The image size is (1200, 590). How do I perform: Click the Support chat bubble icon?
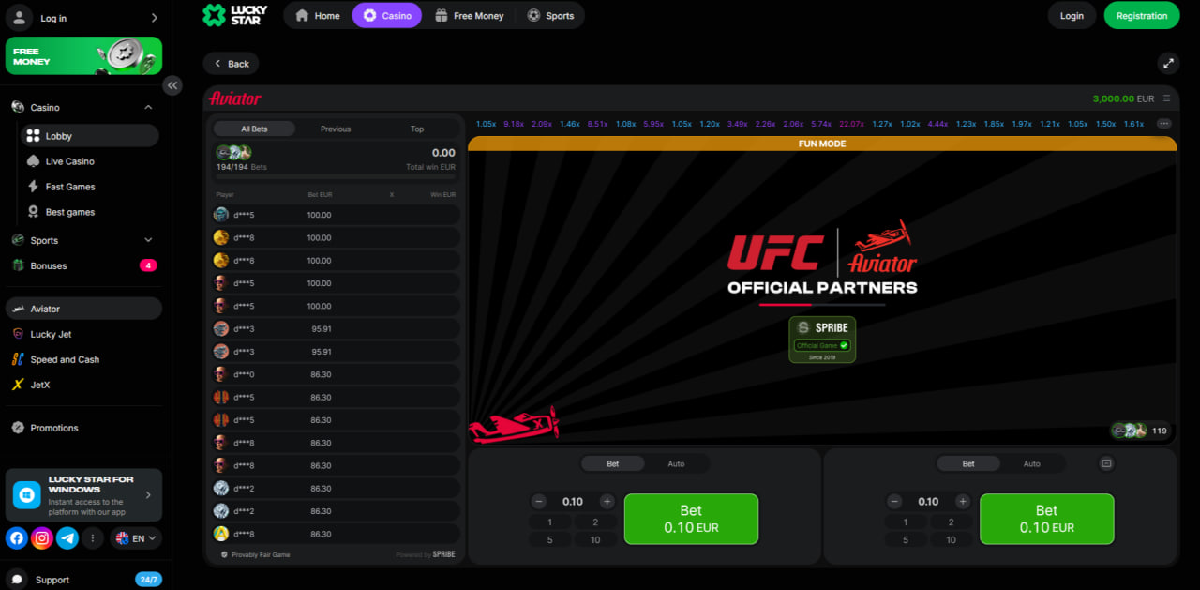(x=17, y=579)
